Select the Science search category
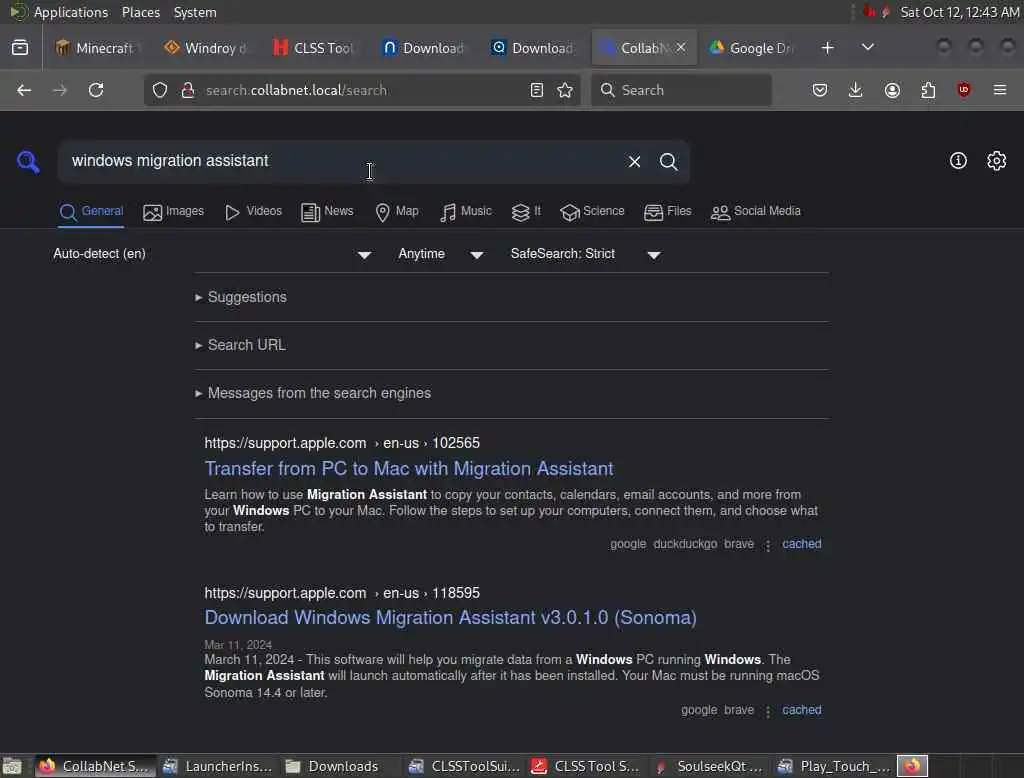 (592, 212)
